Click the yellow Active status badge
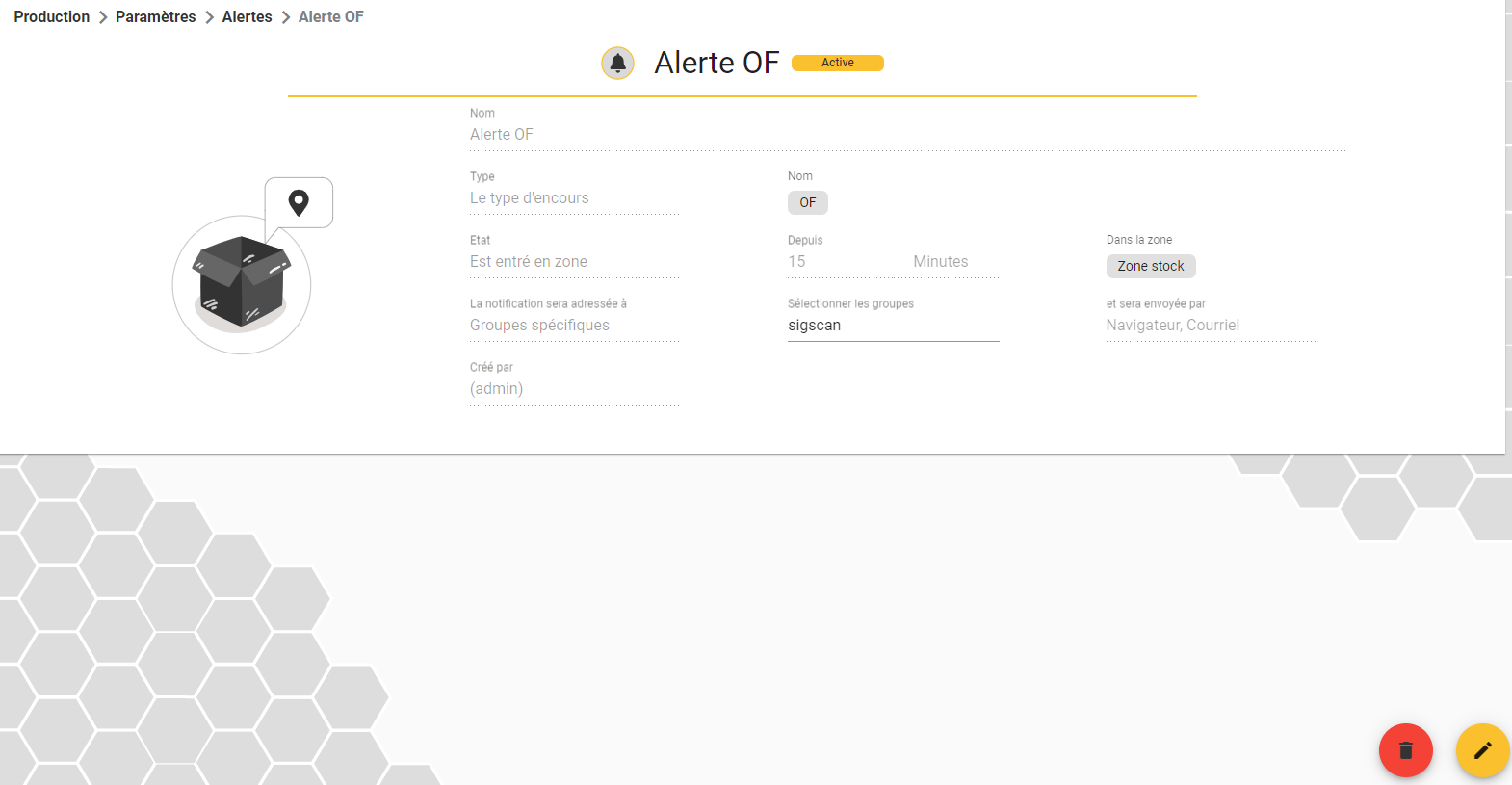Screen dimensions: 1512x785 pyautogui.click(x=837, y=63)
